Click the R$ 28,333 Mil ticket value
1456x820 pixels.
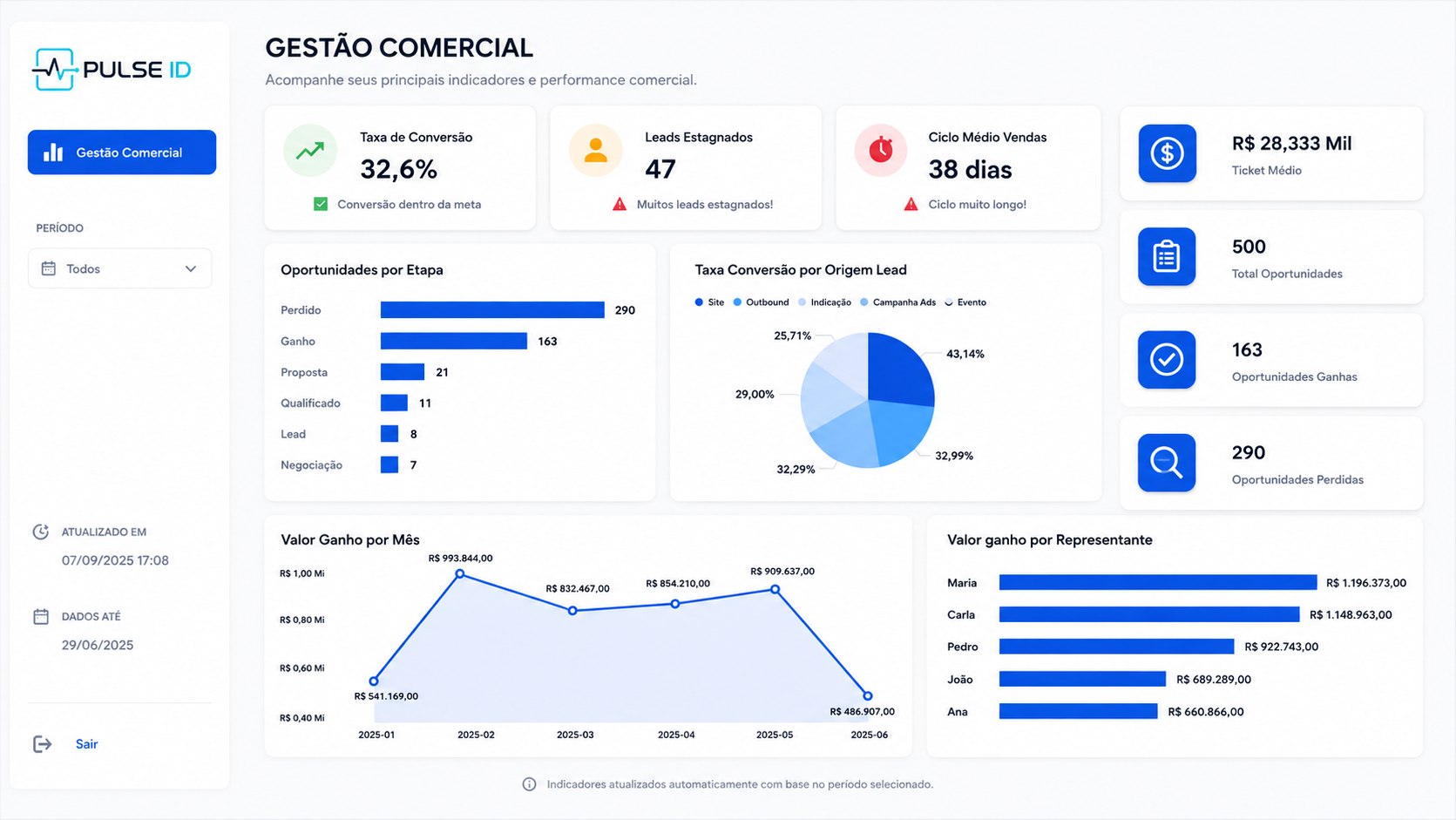tap(1292, 144)
